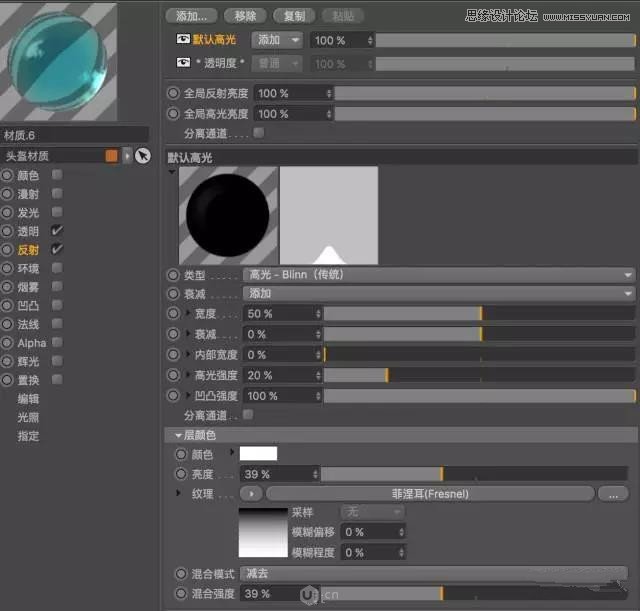This screenshot has height=611, width=640.
Task: Click the orange layer color square
Action: coord(111,156)
